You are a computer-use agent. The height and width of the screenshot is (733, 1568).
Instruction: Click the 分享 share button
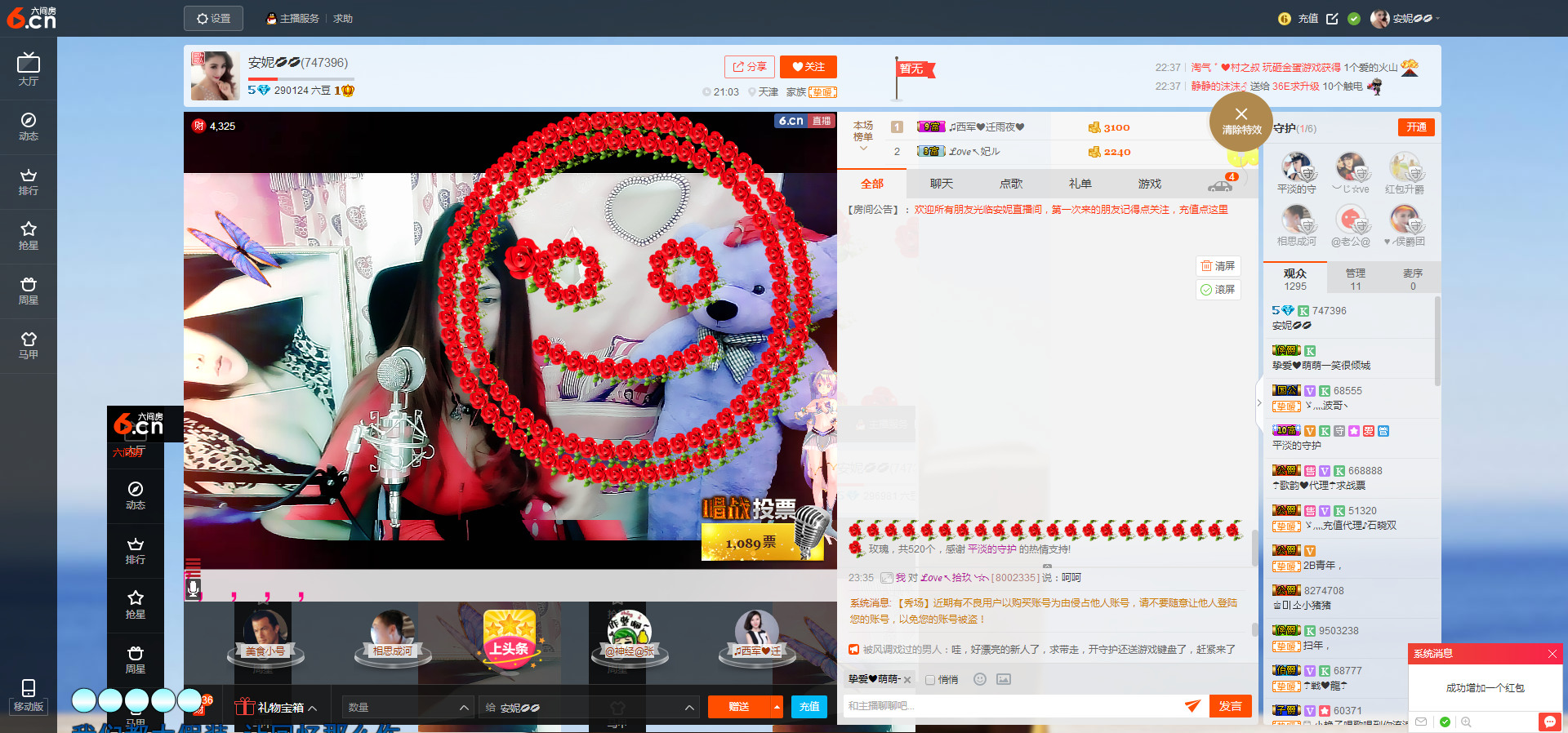point(750,67)
